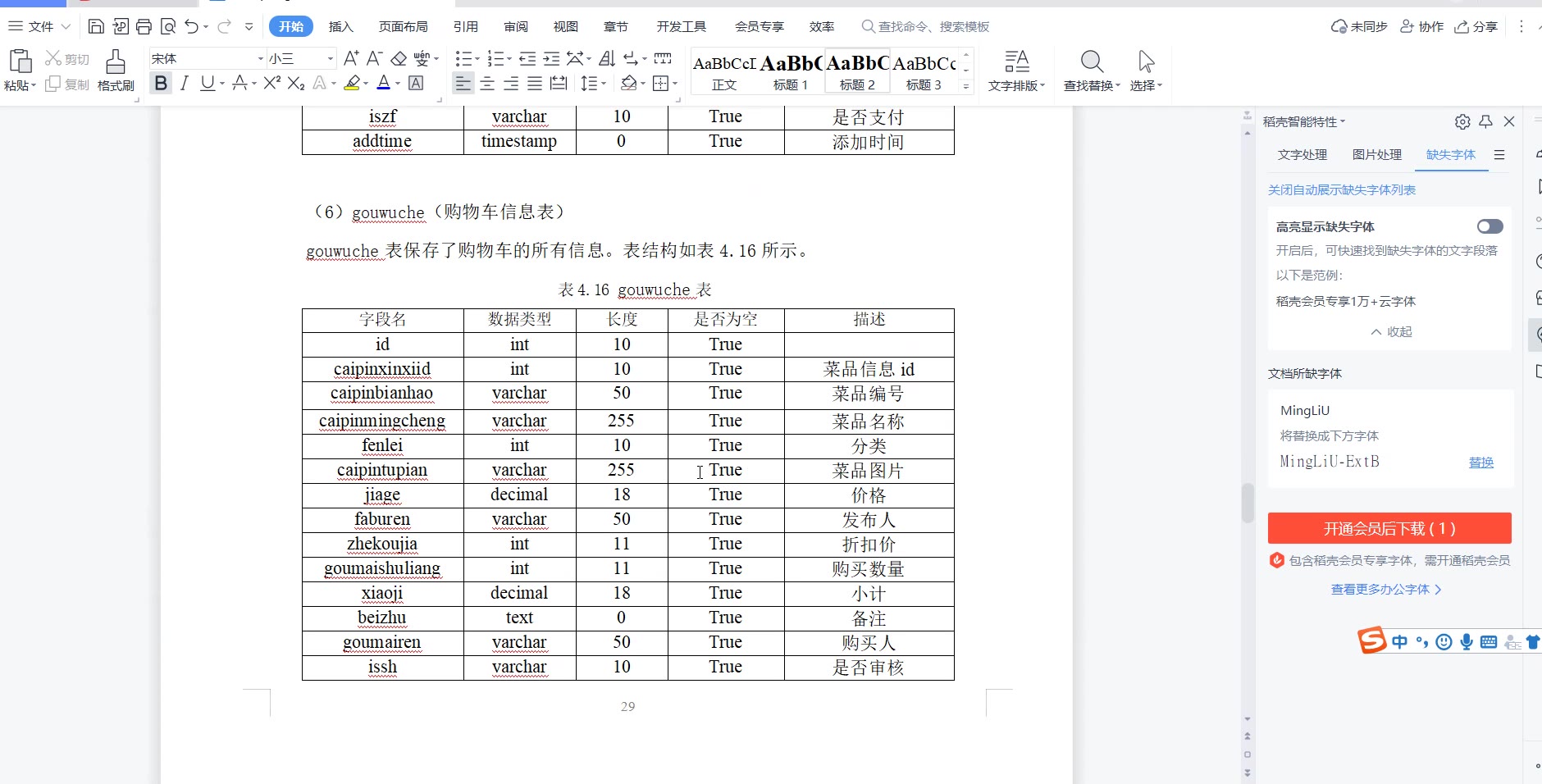This screenshot has width=1542, height=784.
Task: Click the character border icon
Action: [416, 83]
